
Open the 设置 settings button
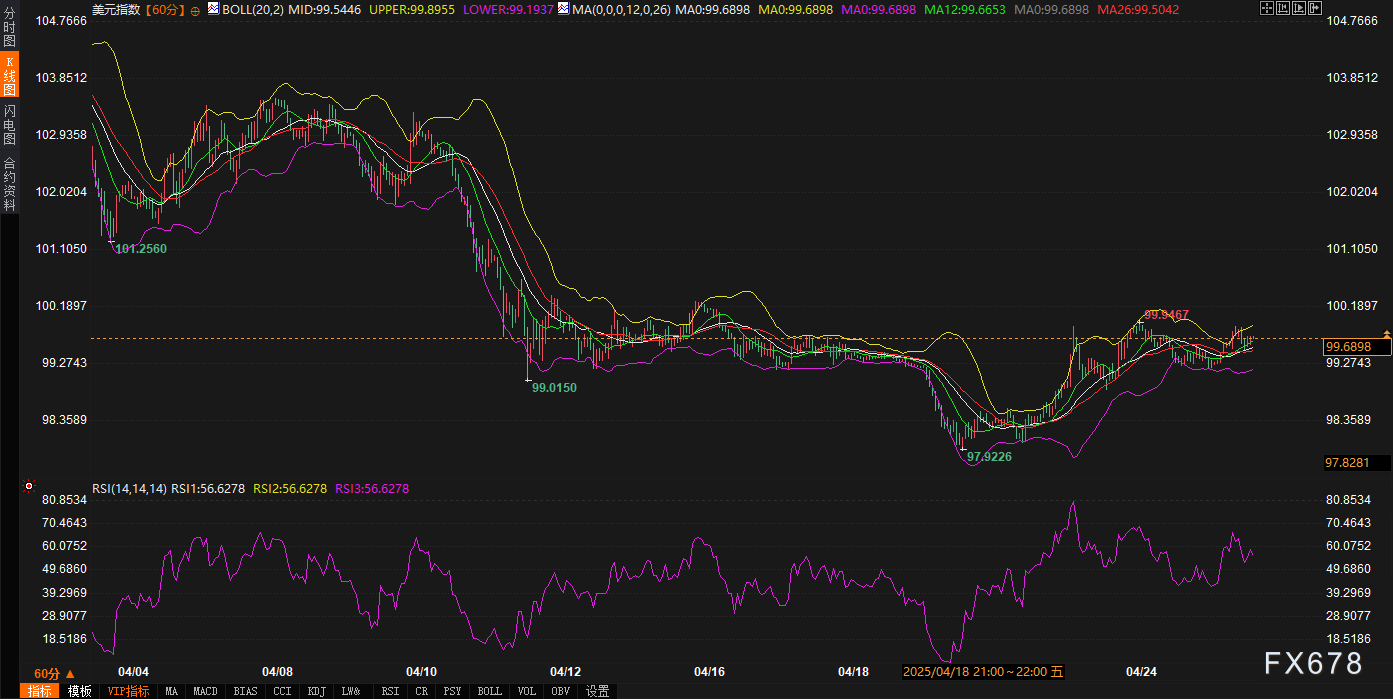point(597,691)
